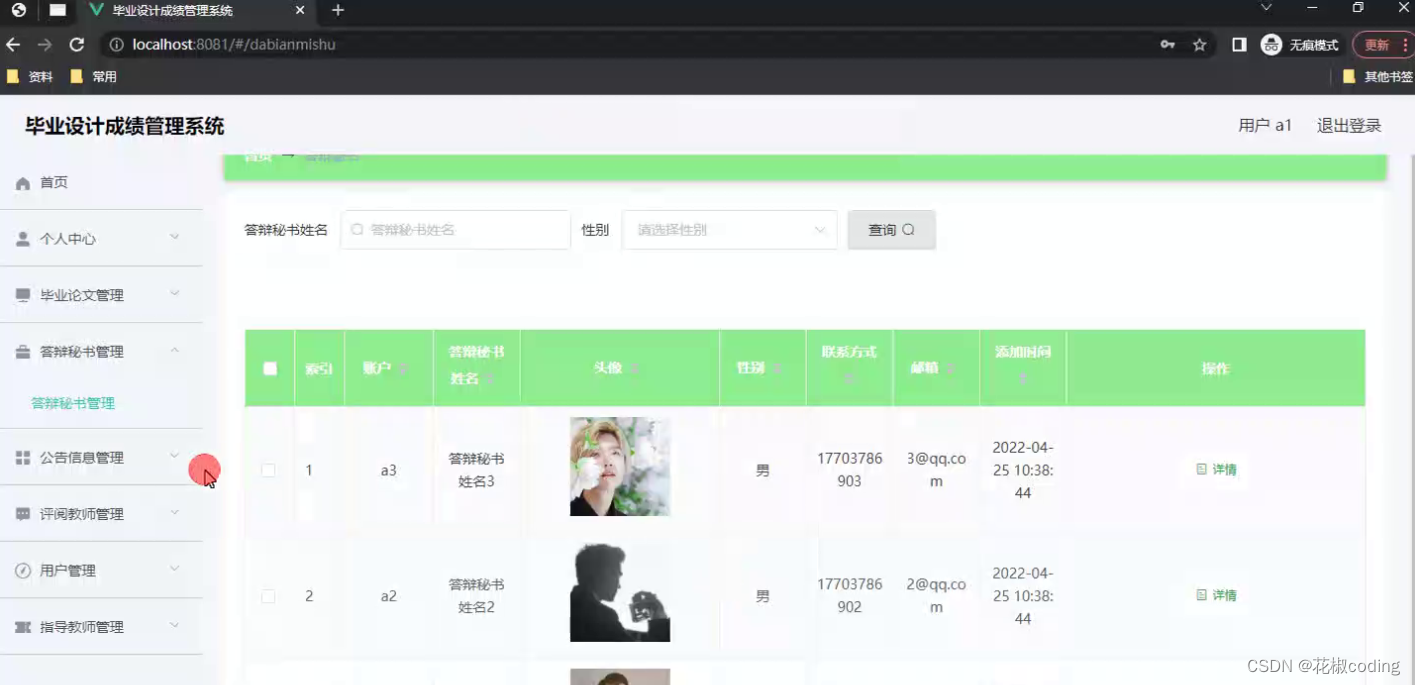Click the grid icon beside 公告信息管理
1415x685 pixels.
[x=22, y=457]
